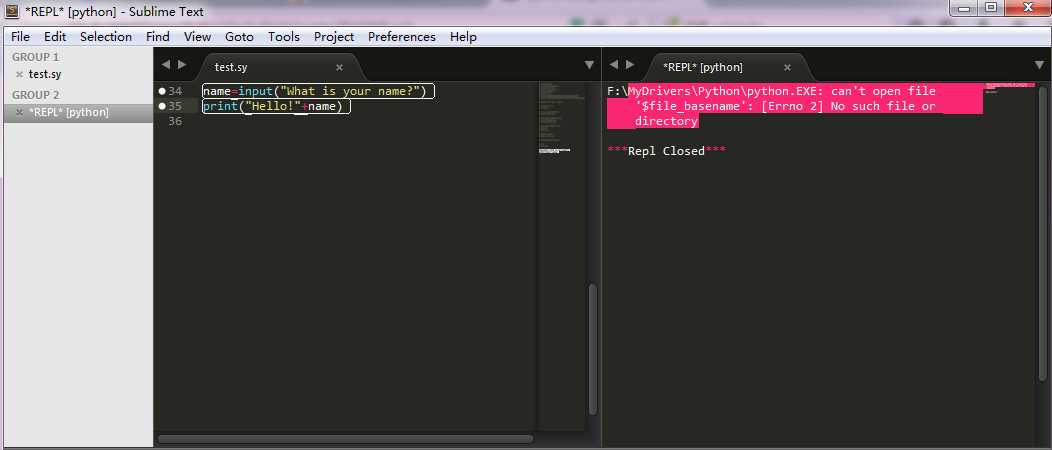
Task: Open left pane tab list dropdown
Action: point(589,65)
